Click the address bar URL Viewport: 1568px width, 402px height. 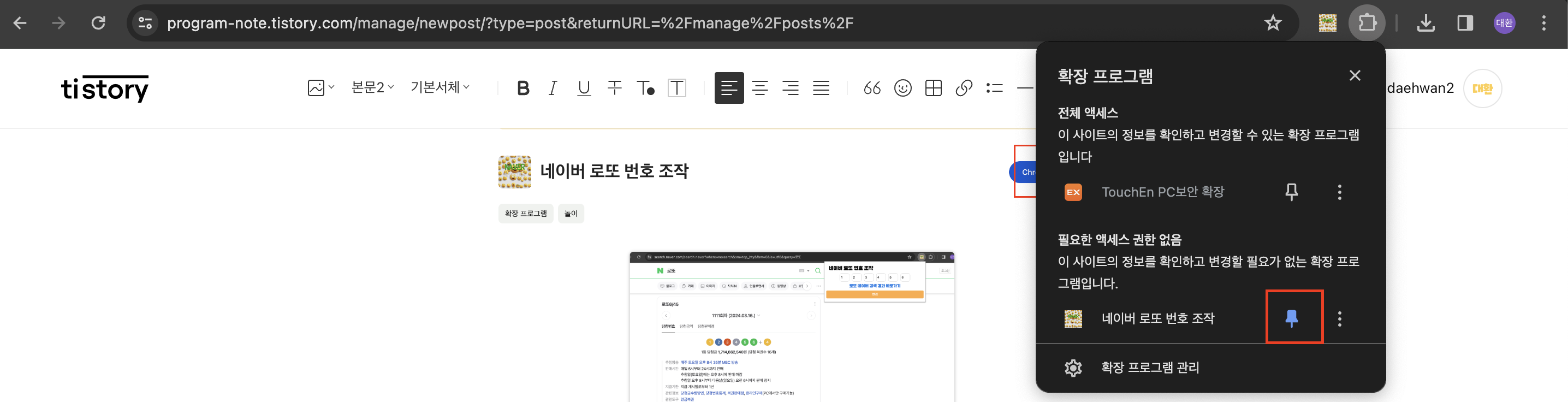(510, 23)
